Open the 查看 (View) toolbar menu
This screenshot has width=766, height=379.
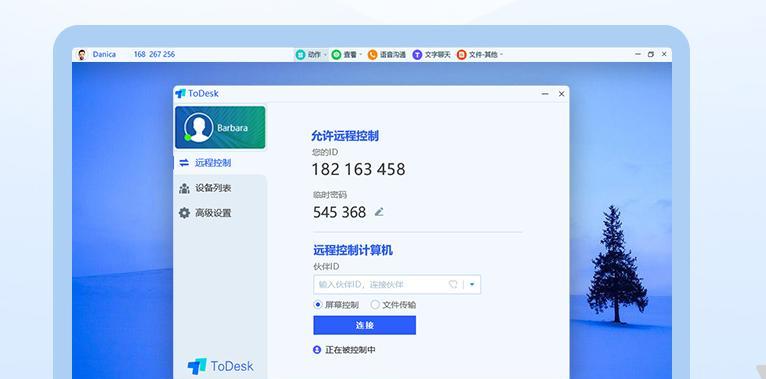click(x=347, y=55)
